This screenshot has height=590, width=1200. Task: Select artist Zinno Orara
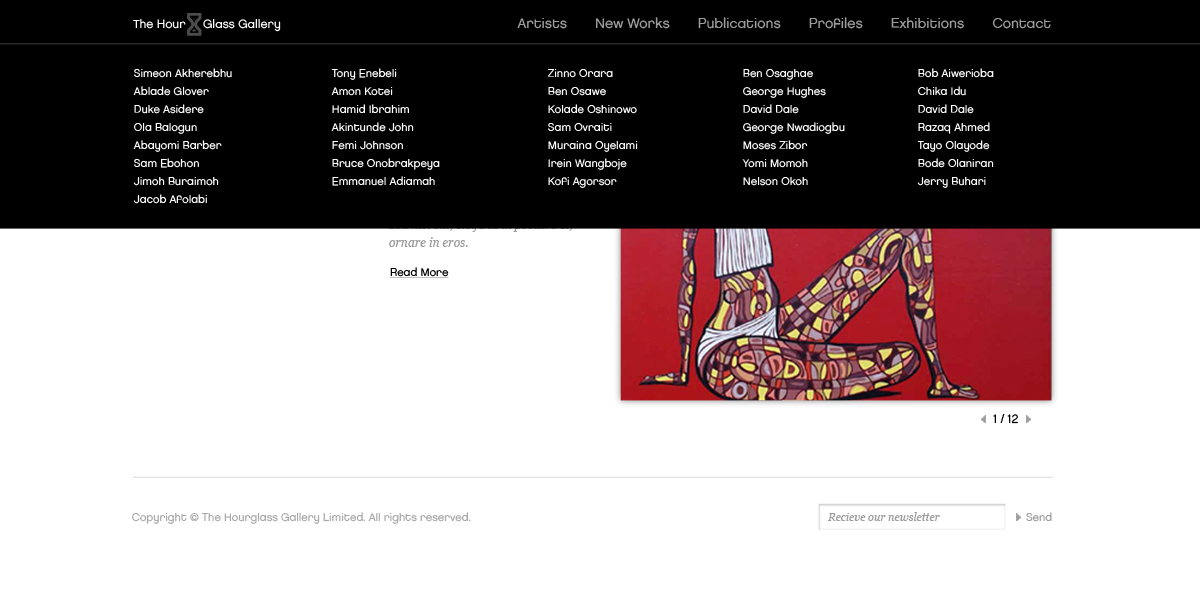point(580,73)
